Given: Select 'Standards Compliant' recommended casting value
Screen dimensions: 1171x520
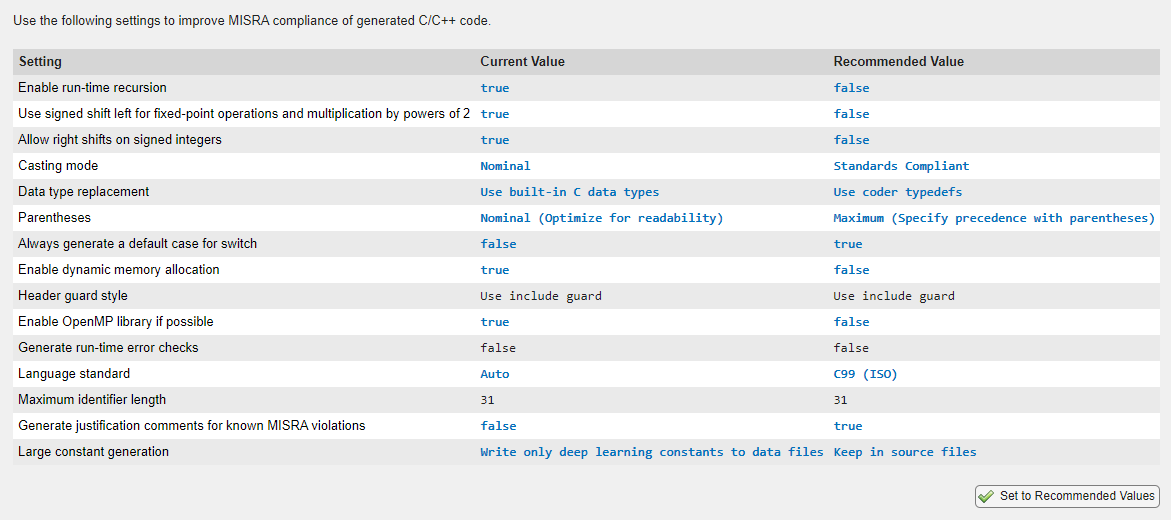Looking at the screenshot, I should pyautogui.click(x=901, y=166).
